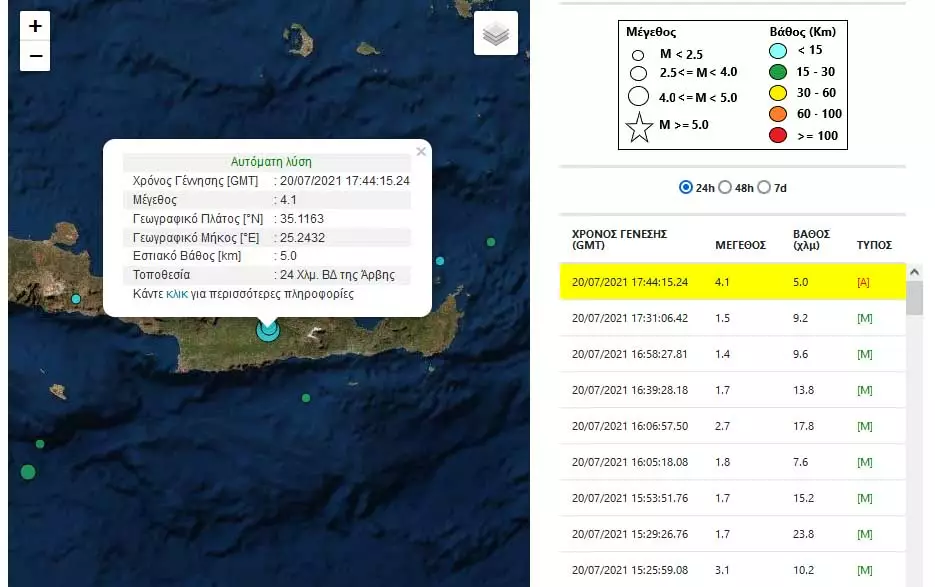Sort by ΧΡΟΝΟΣ ΓΕΝΕΣΗΣ column header

click(x=619, y=239)
